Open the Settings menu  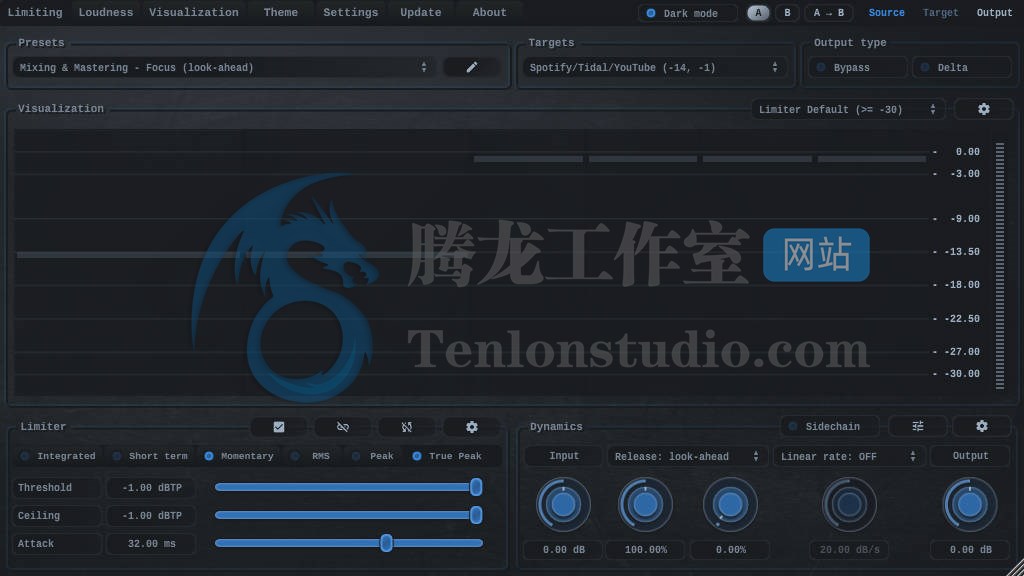[351, 12]
